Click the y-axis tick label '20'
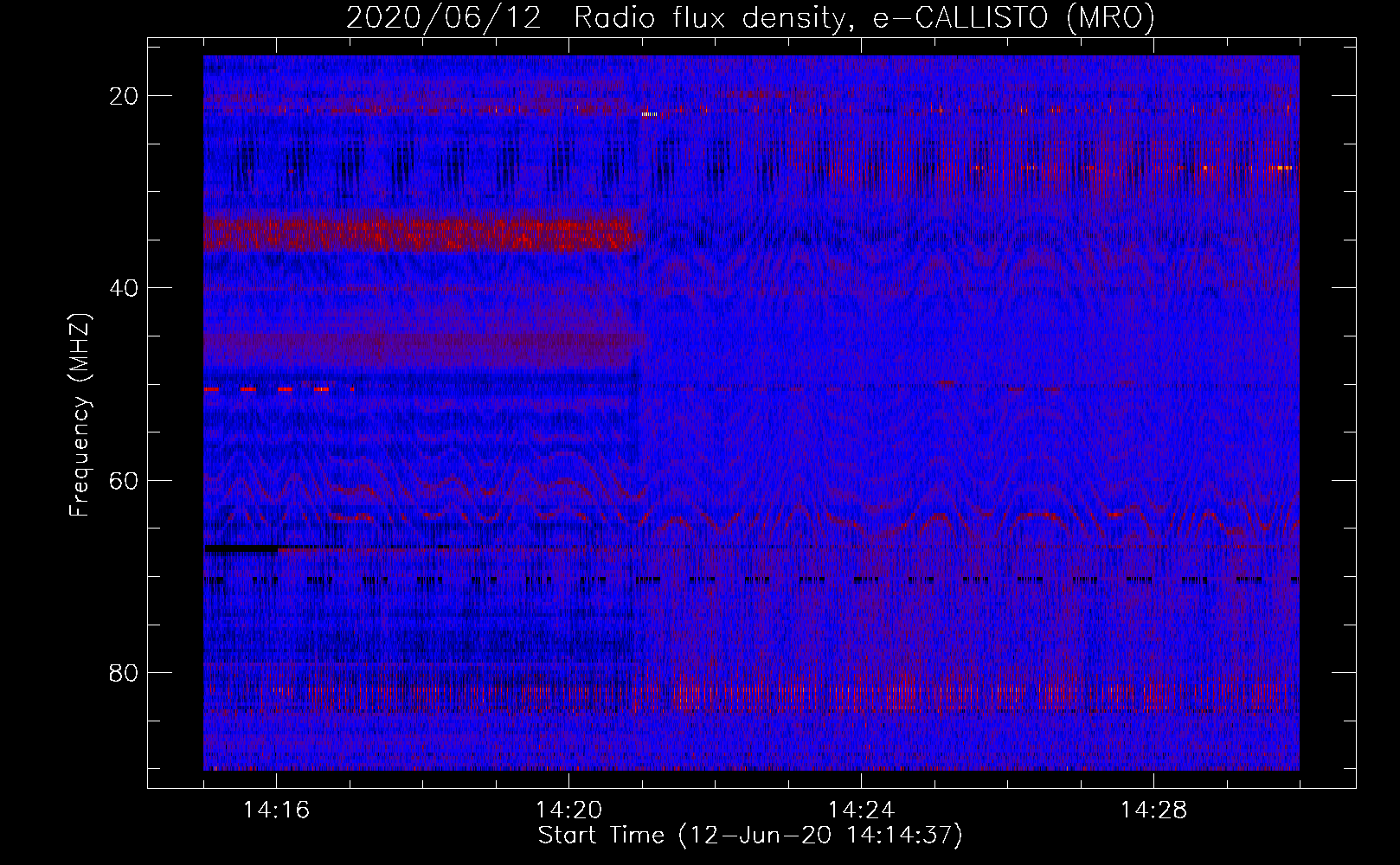The image size is (1400, 865). (x=125, y=96)
